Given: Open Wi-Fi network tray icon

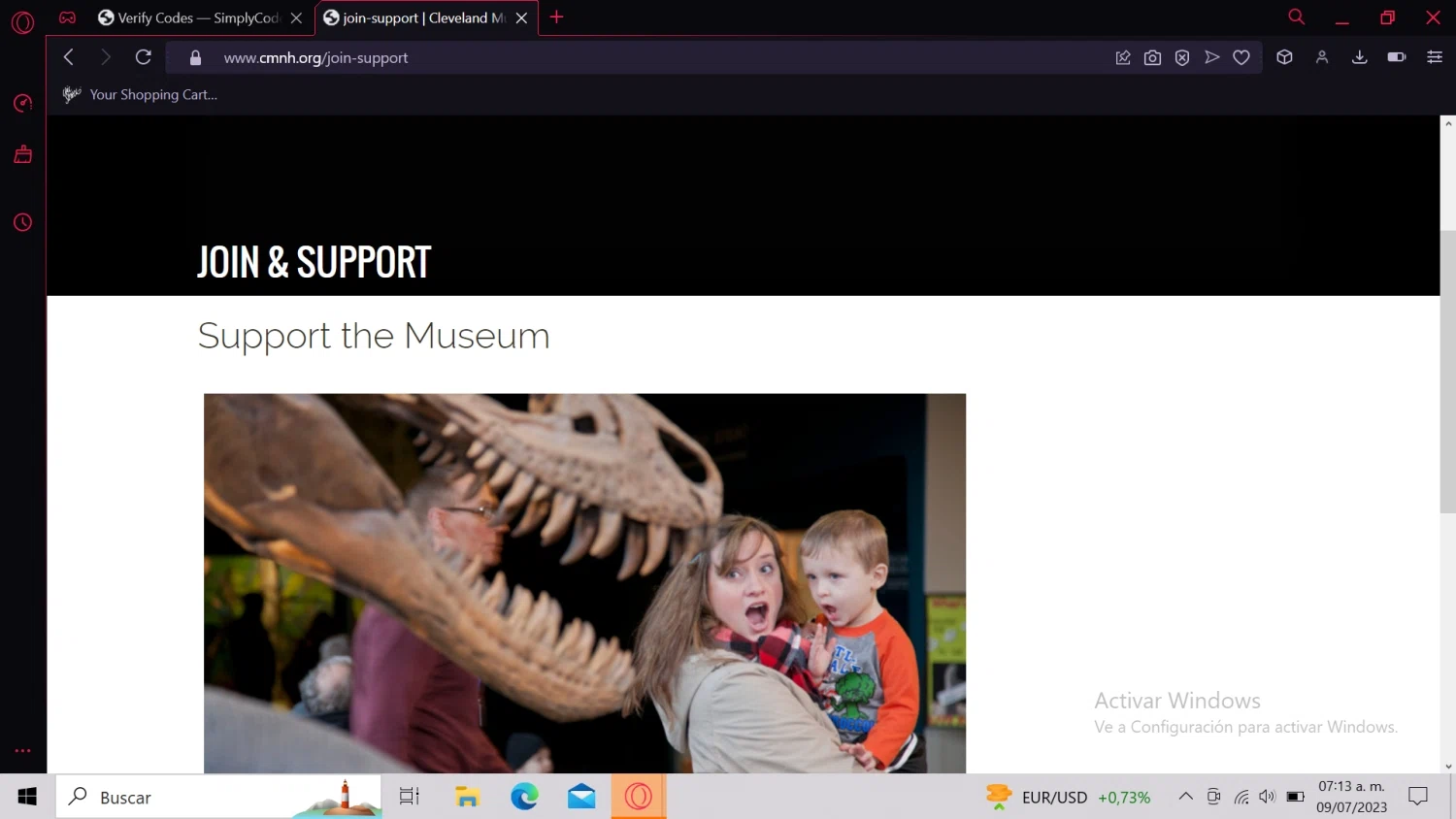Looking at the screenshot, I should pyautogui.click(x=1241, y=797).
